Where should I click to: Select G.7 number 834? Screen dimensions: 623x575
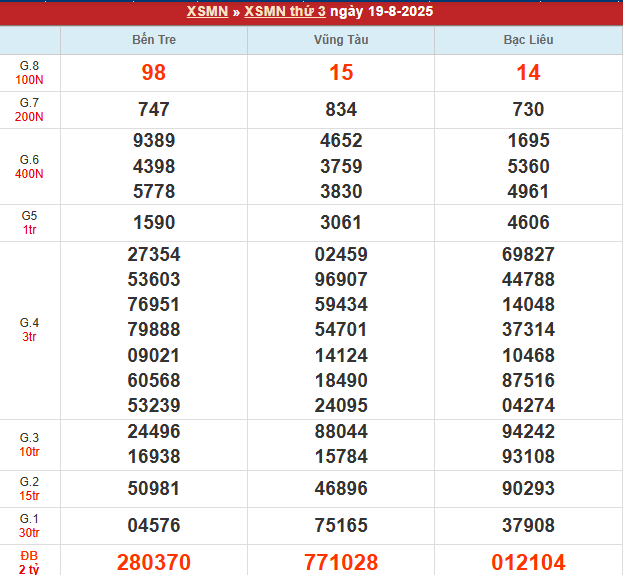tap(341, 109)
